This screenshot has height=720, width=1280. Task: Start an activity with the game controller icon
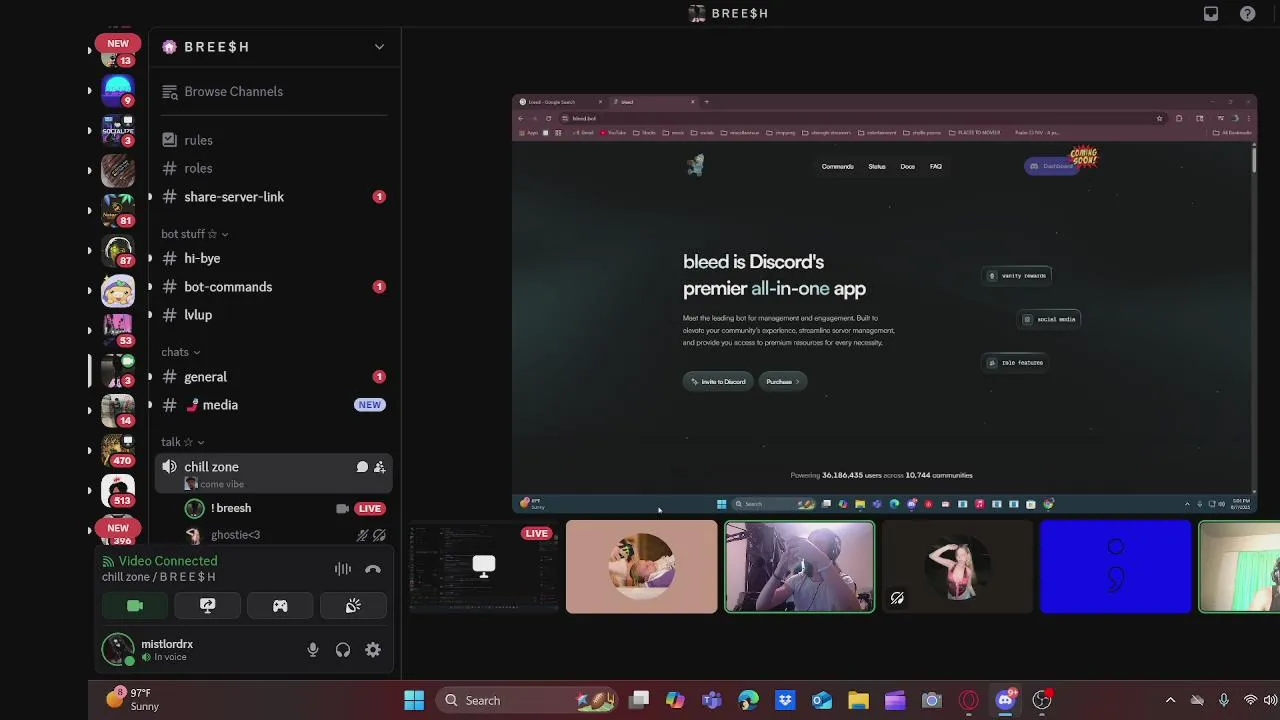pos(280,606)
